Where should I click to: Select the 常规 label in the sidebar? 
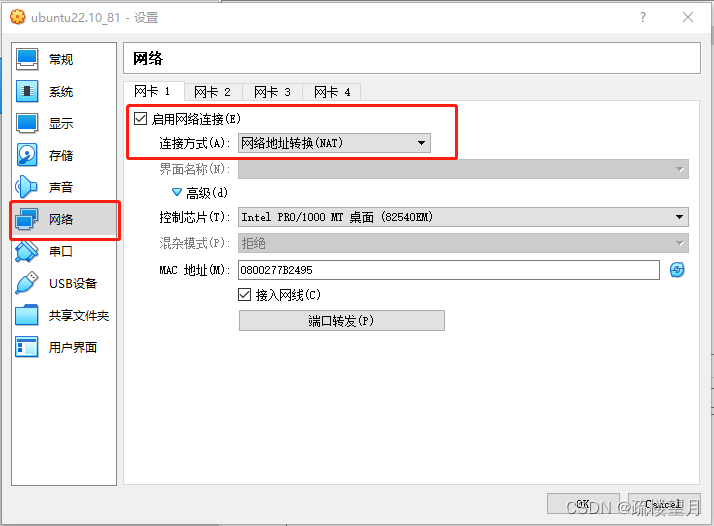61,60
